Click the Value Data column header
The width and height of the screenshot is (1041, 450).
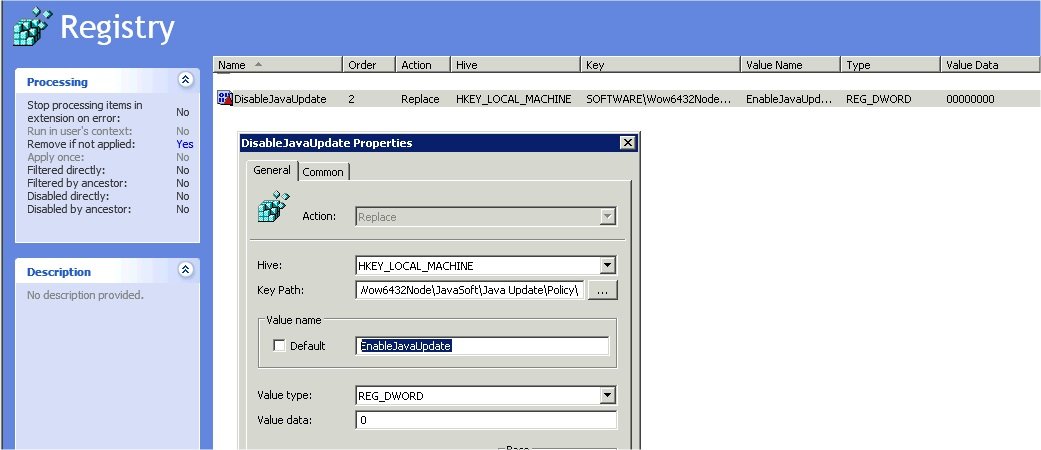click(x=983, y=65)
